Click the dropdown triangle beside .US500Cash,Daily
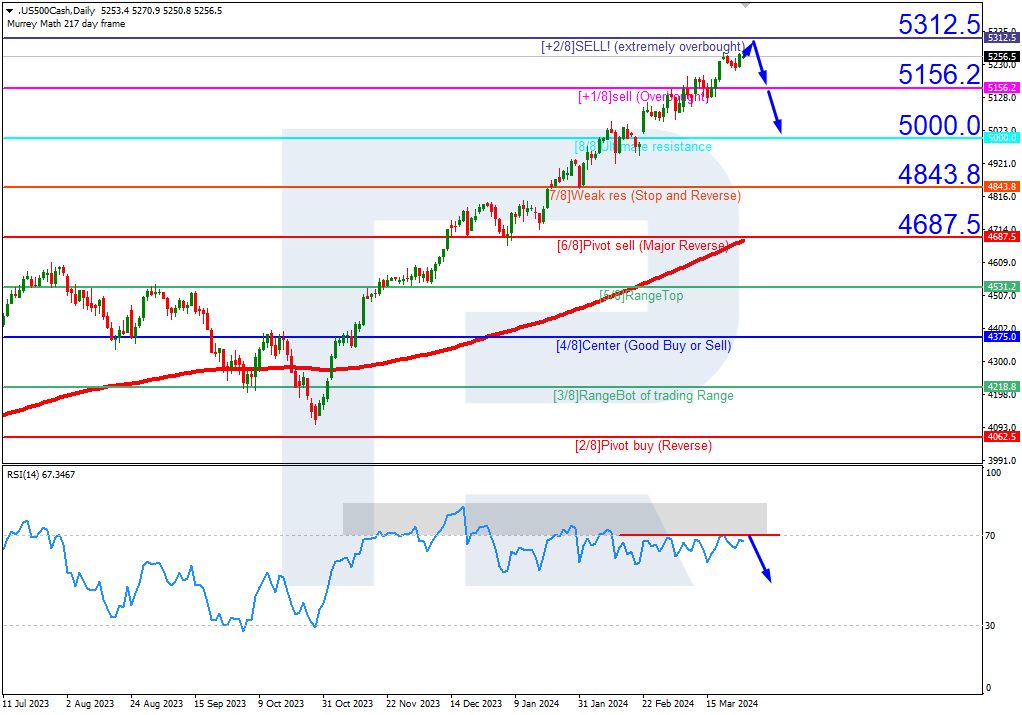The height and width of the screenshot is (715, 1022). tap(10, 11)
